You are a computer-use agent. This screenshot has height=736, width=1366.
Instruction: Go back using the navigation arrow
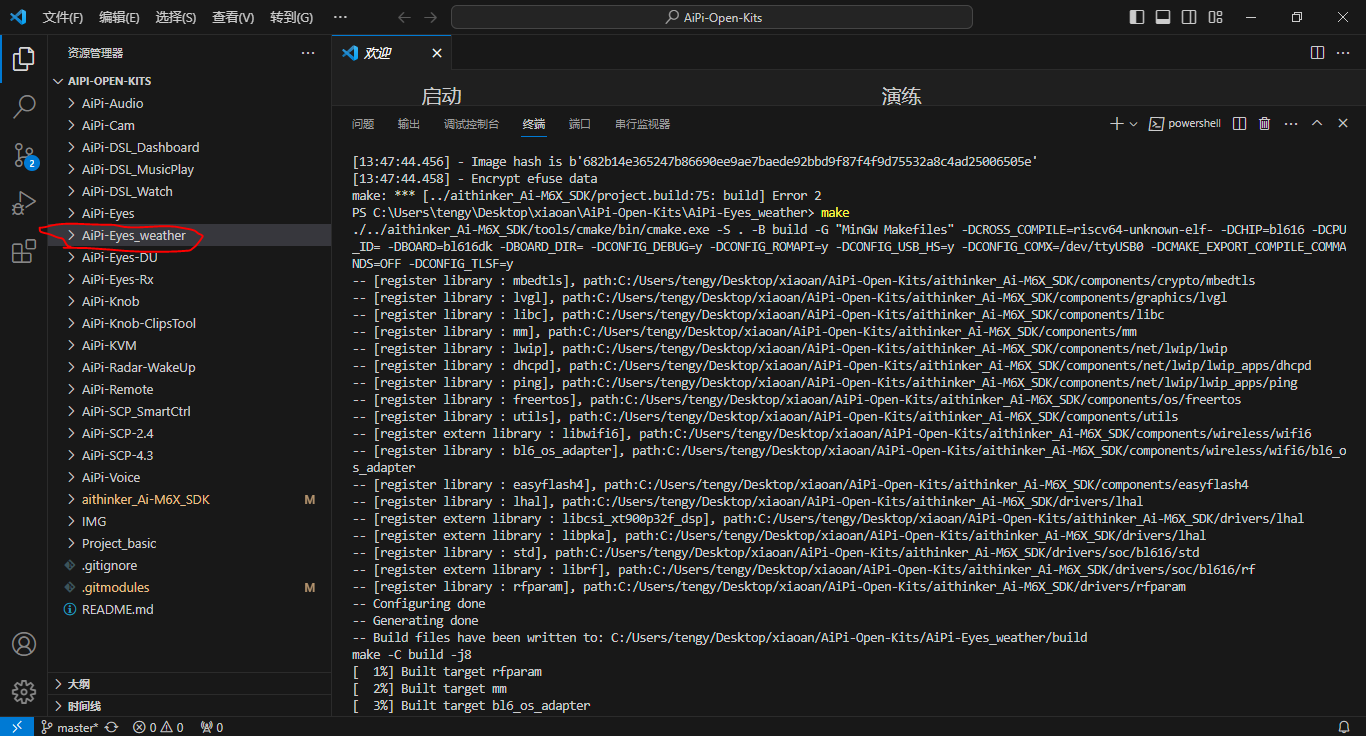coord(404,17)
